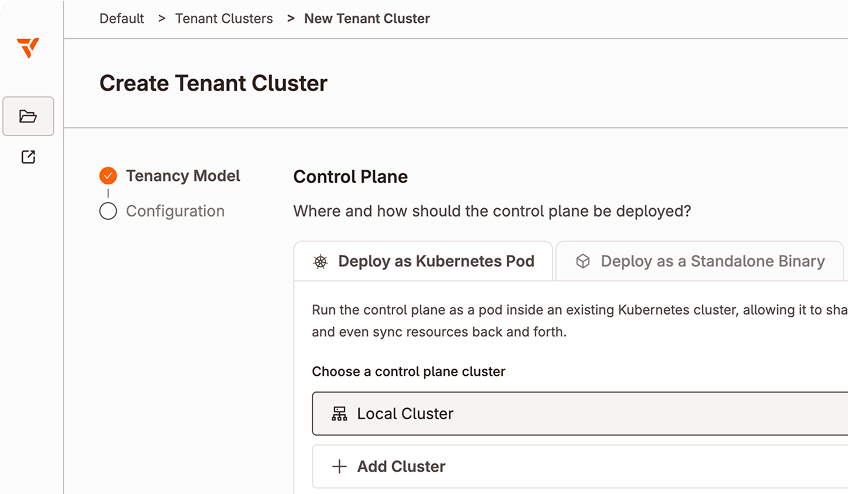Click the cube icon on Standalone Binary tab
This screenshot has height=494, width=848.
582,261
